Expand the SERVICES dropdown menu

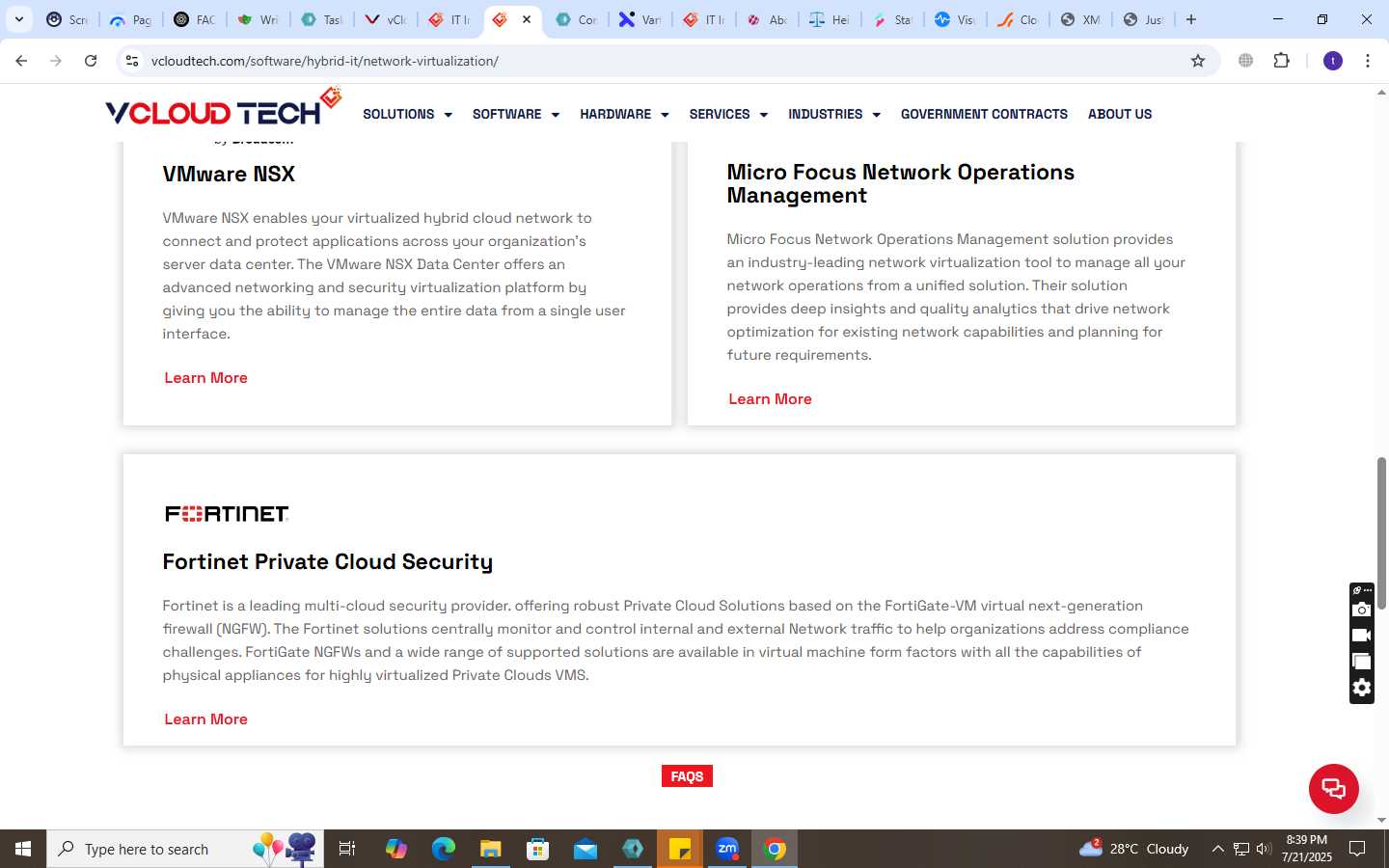[728, 114]
